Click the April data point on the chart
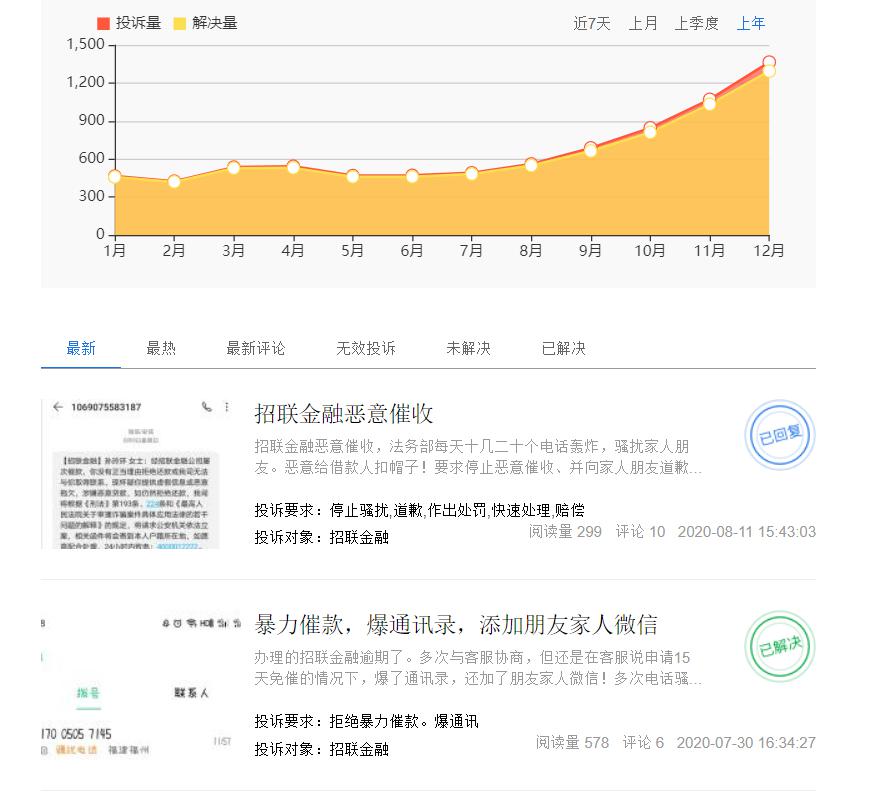The height and width of the screenshot is (809, 888). tap(293, 166)
